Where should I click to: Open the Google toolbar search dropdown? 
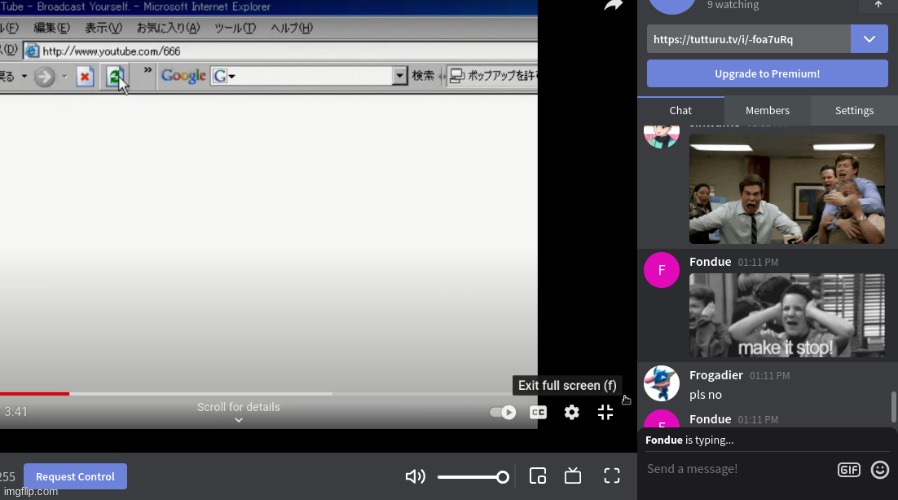point(399,76)
